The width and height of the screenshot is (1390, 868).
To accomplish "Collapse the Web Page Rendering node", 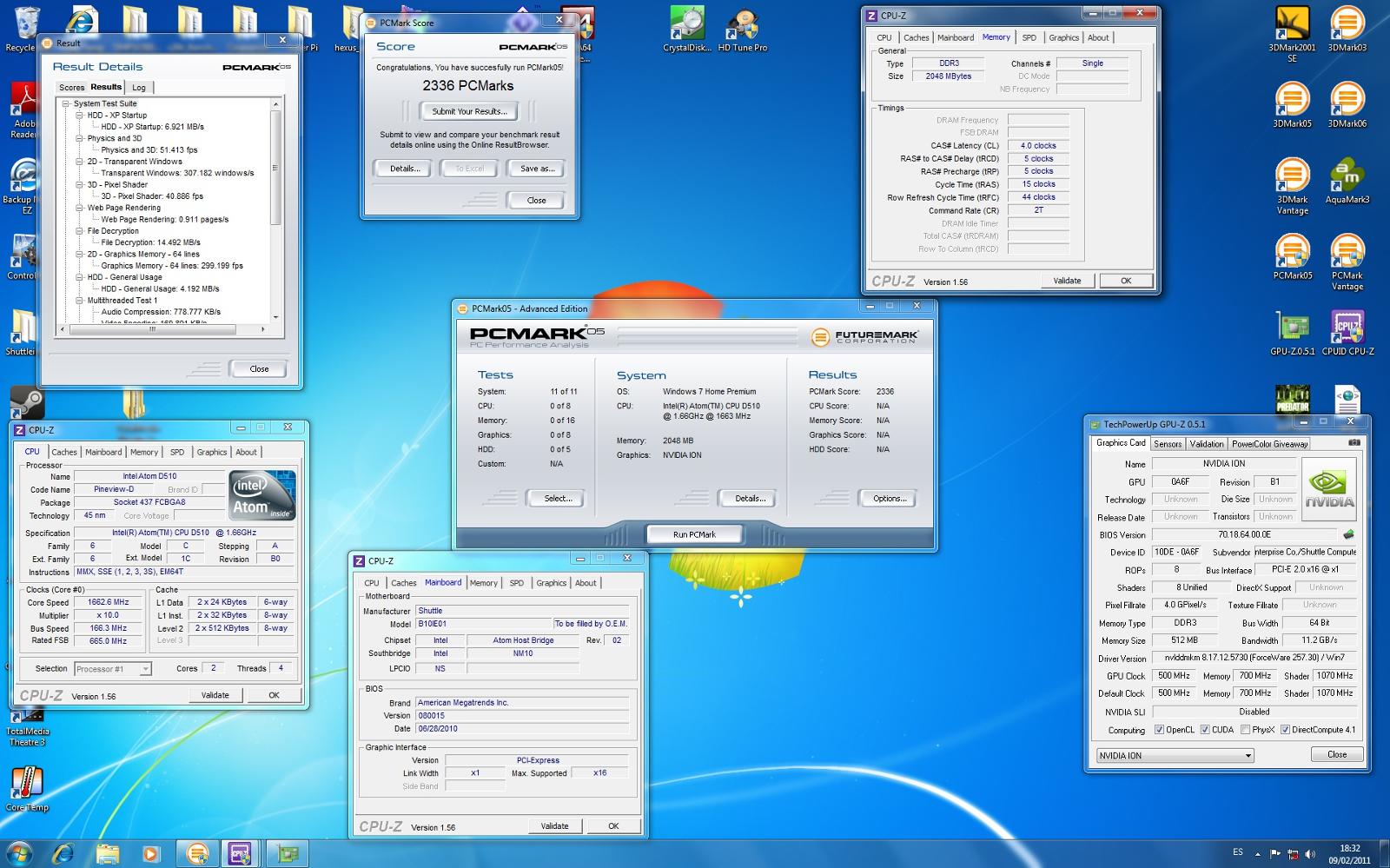I will click(80, 208).
